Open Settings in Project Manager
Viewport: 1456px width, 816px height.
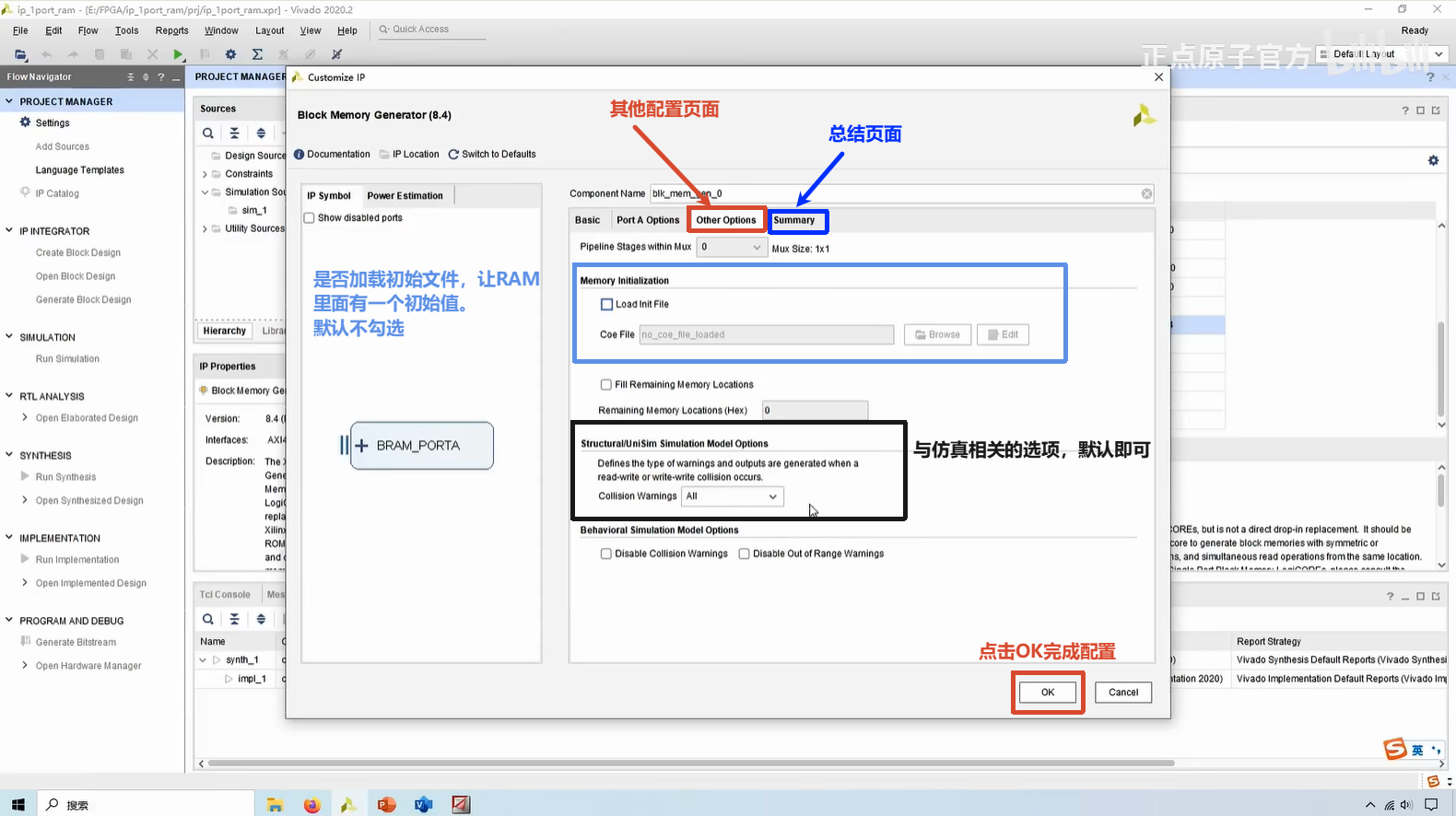[x=53, y=122]
